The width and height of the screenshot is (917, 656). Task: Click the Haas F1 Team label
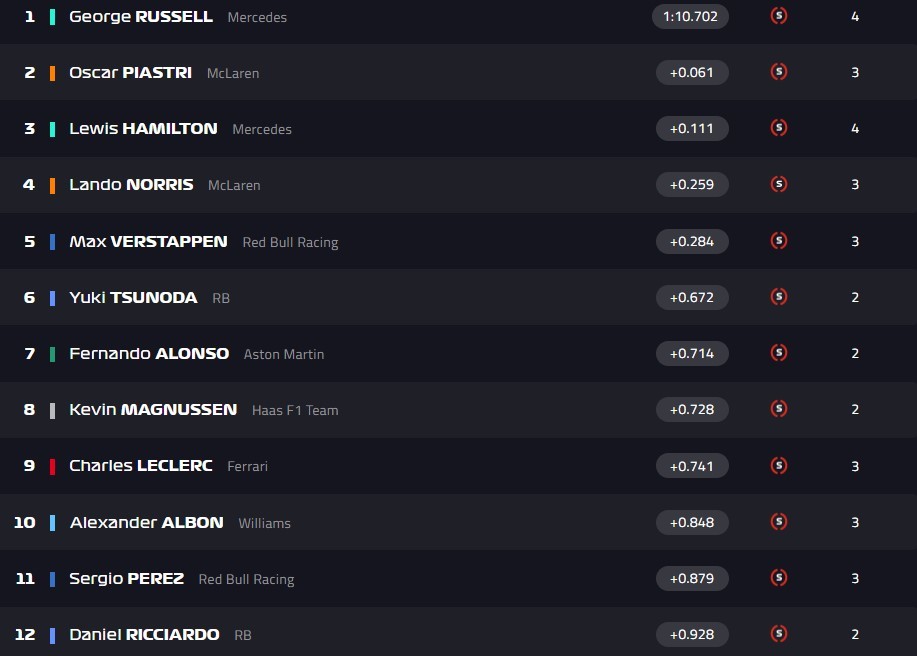pyautogui.click(x=295, y=410)
